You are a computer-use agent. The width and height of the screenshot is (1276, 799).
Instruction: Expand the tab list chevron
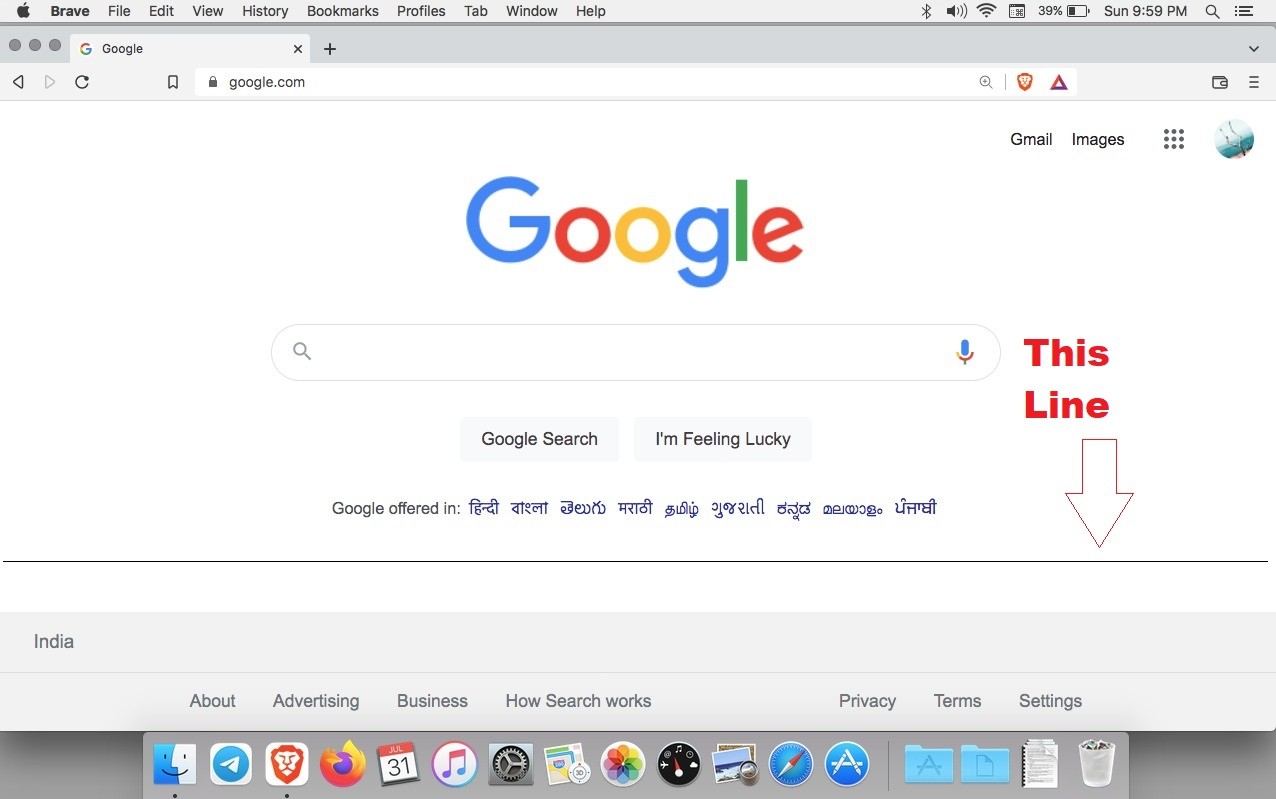coord(1254,48)
